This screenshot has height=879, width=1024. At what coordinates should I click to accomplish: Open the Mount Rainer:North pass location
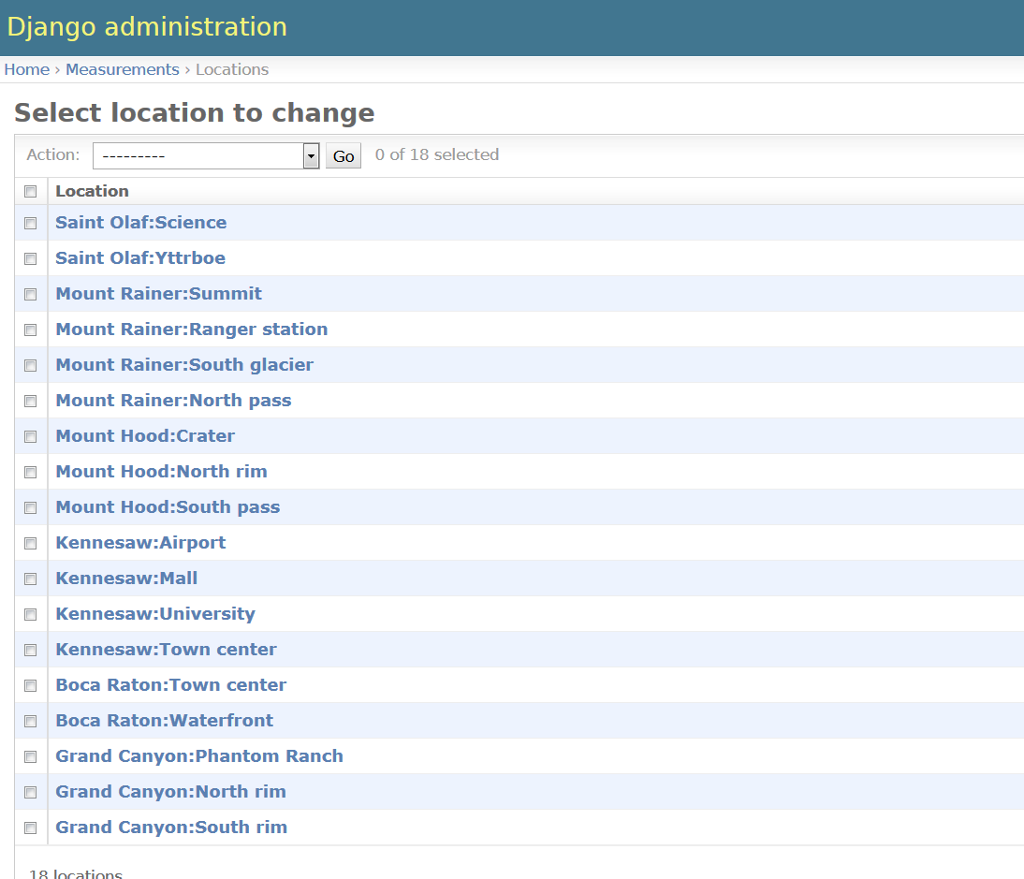click(x=173, y=400)
